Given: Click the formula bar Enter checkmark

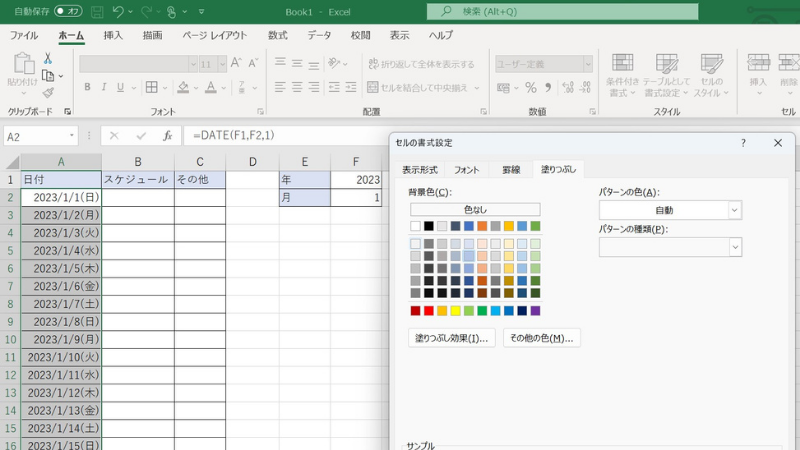Looking at the screenshot, I should click(x=141, y=136).
